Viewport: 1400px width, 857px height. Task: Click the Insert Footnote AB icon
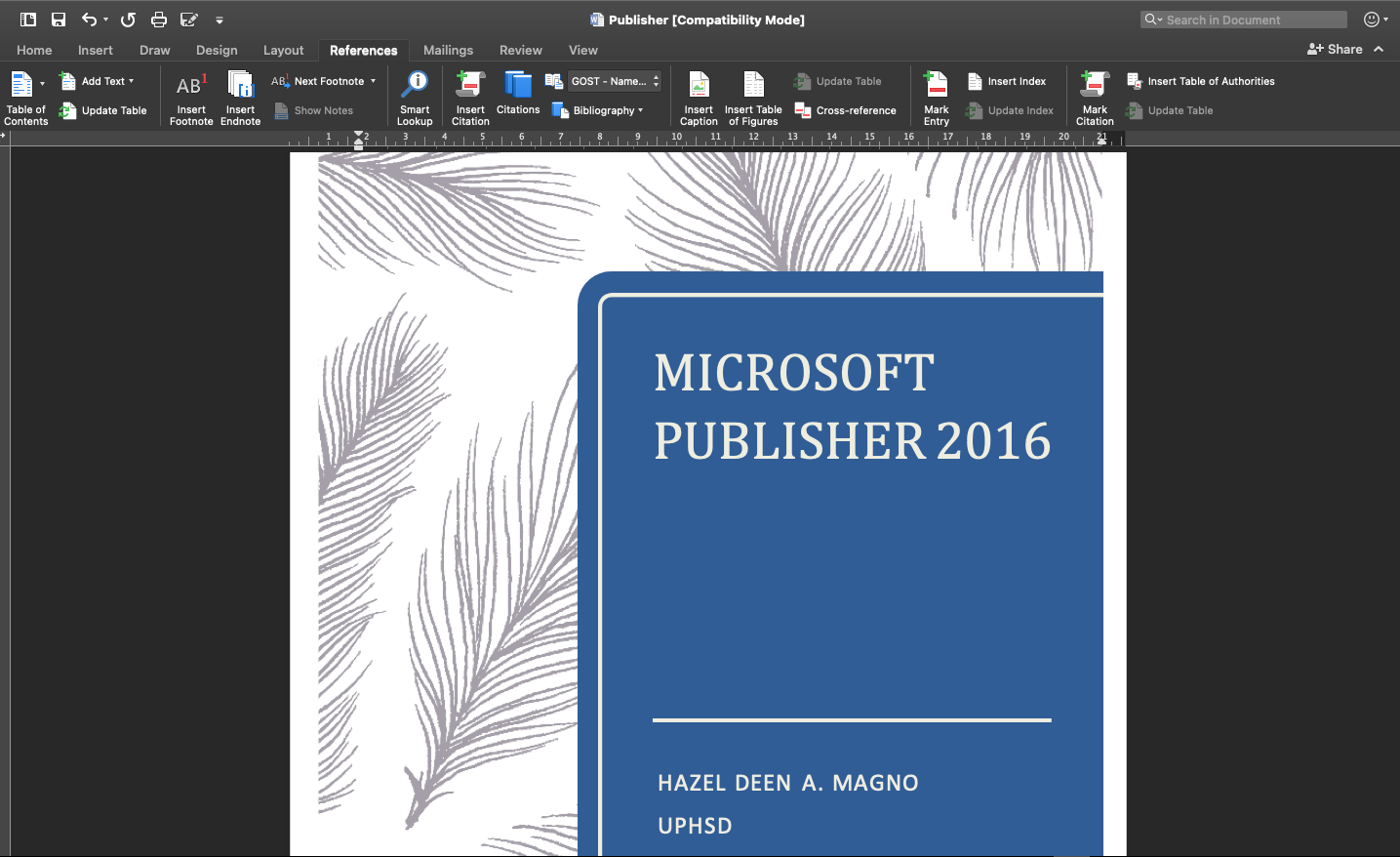tap(191, 85)
